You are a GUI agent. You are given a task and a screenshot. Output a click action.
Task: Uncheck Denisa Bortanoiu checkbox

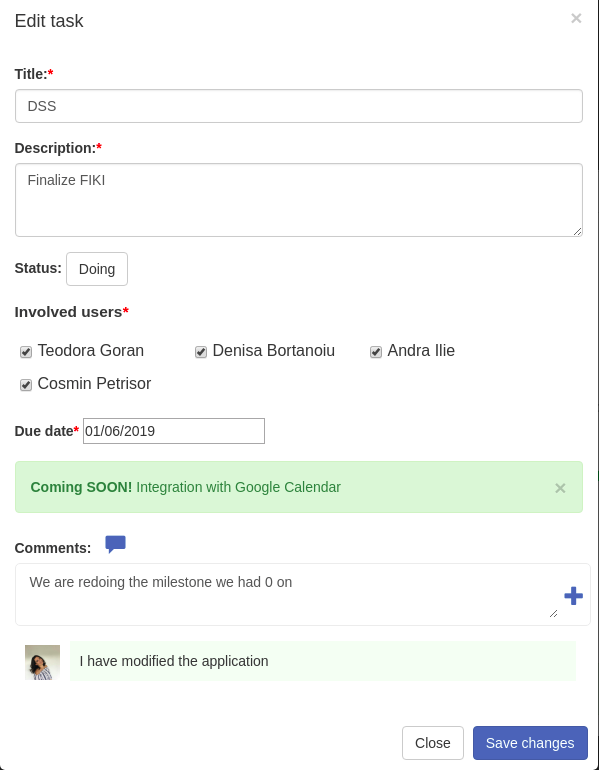[x=201, y=352]
